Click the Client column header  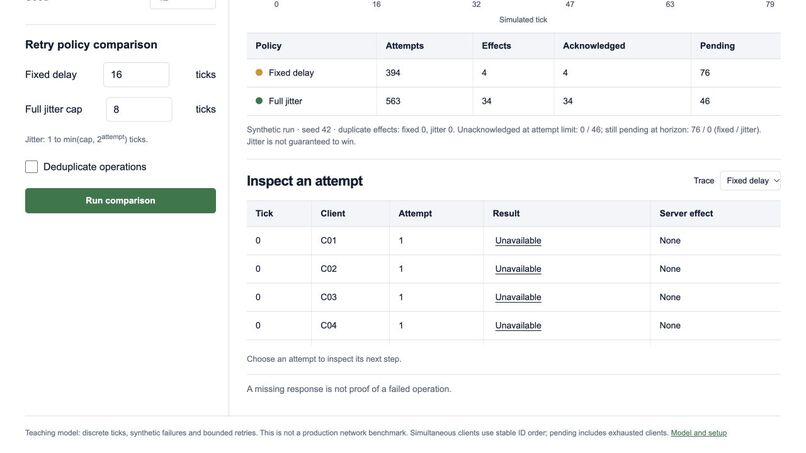[333, 213]
